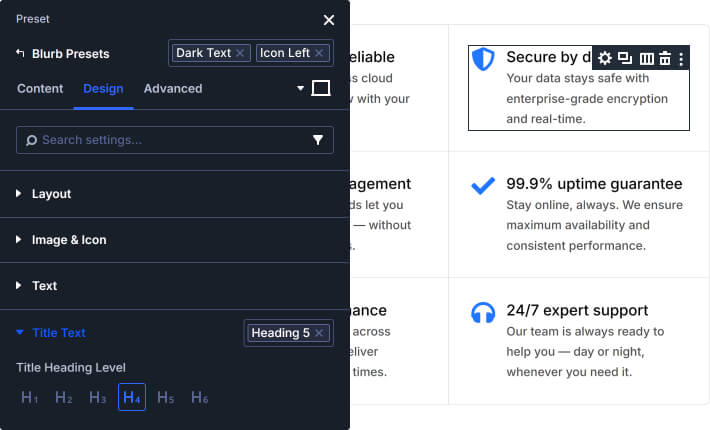The image size is (710, 430).
Task: Select H1 heading level
Action: click(x=30, y=398)
